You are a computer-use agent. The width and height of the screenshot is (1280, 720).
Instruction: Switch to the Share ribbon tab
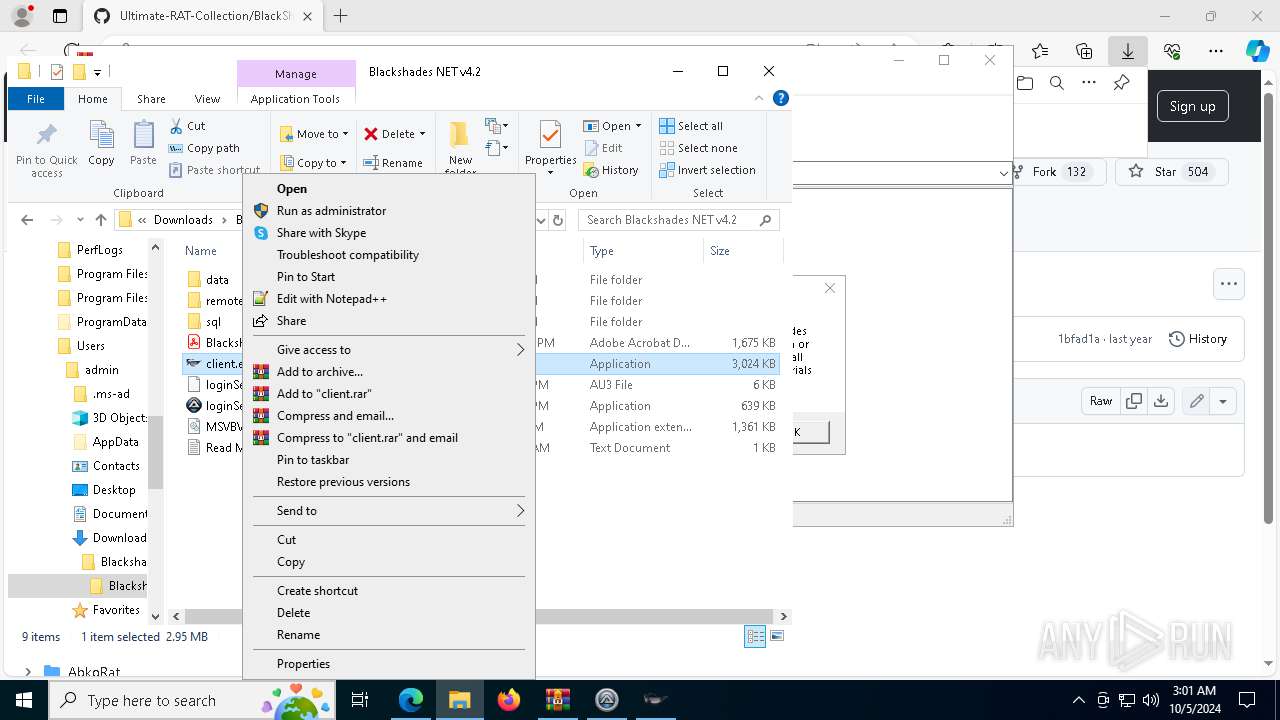point(151,99)
